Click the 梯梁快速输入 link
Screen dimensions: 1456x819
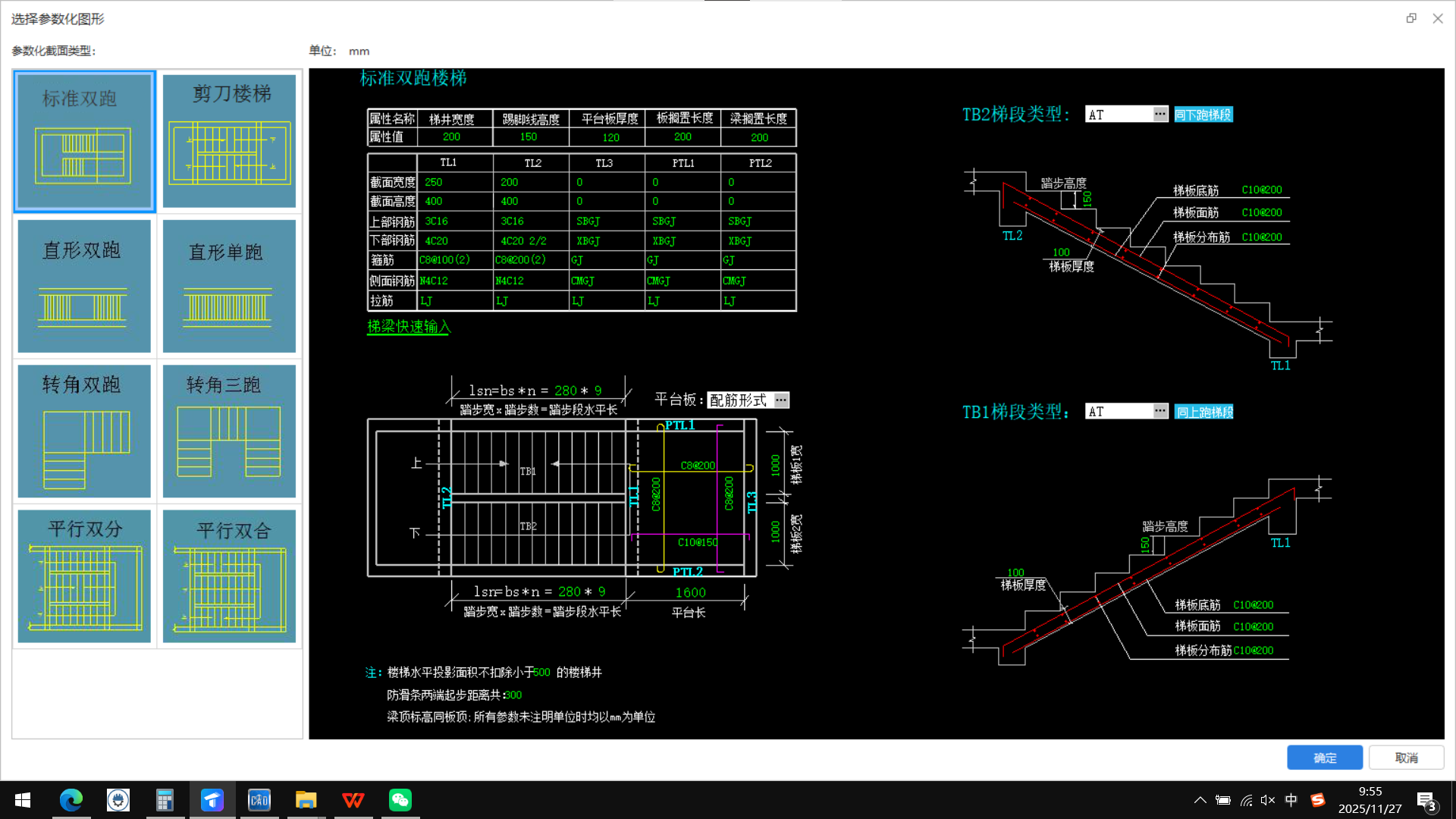tap(408, 327)
